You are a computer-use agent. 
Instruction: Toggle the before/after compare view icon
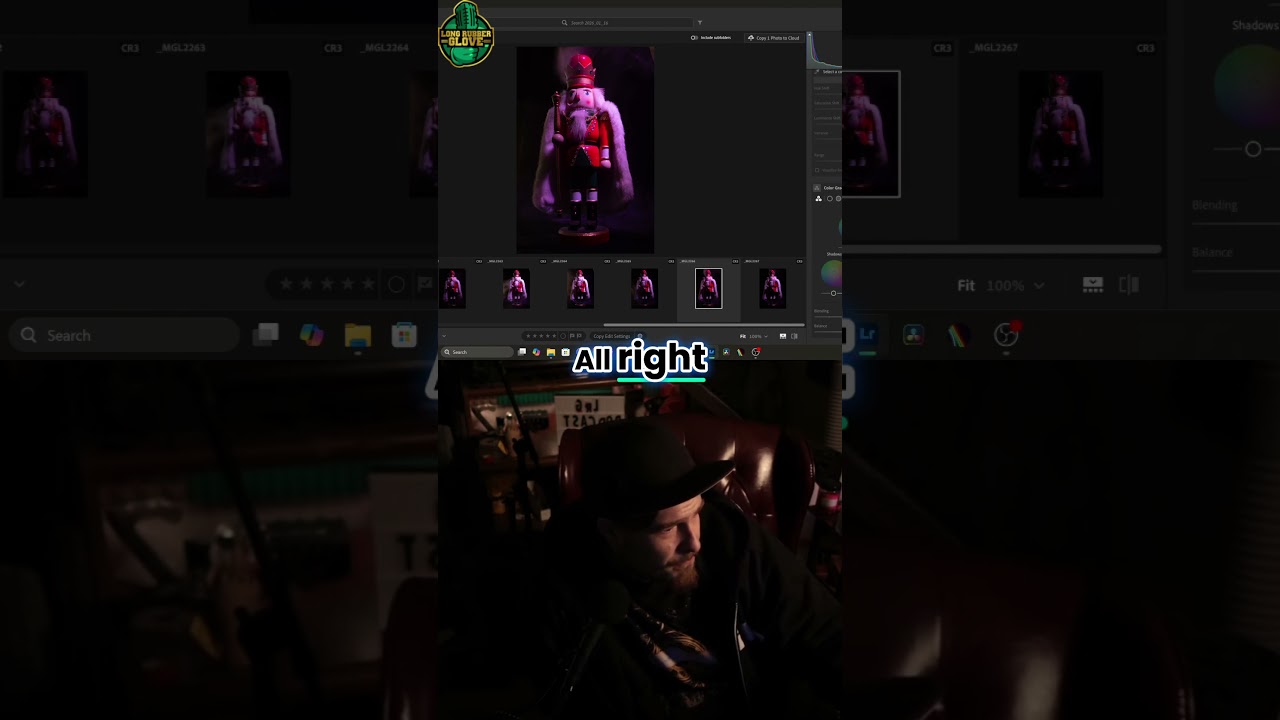tap(794, 336)
